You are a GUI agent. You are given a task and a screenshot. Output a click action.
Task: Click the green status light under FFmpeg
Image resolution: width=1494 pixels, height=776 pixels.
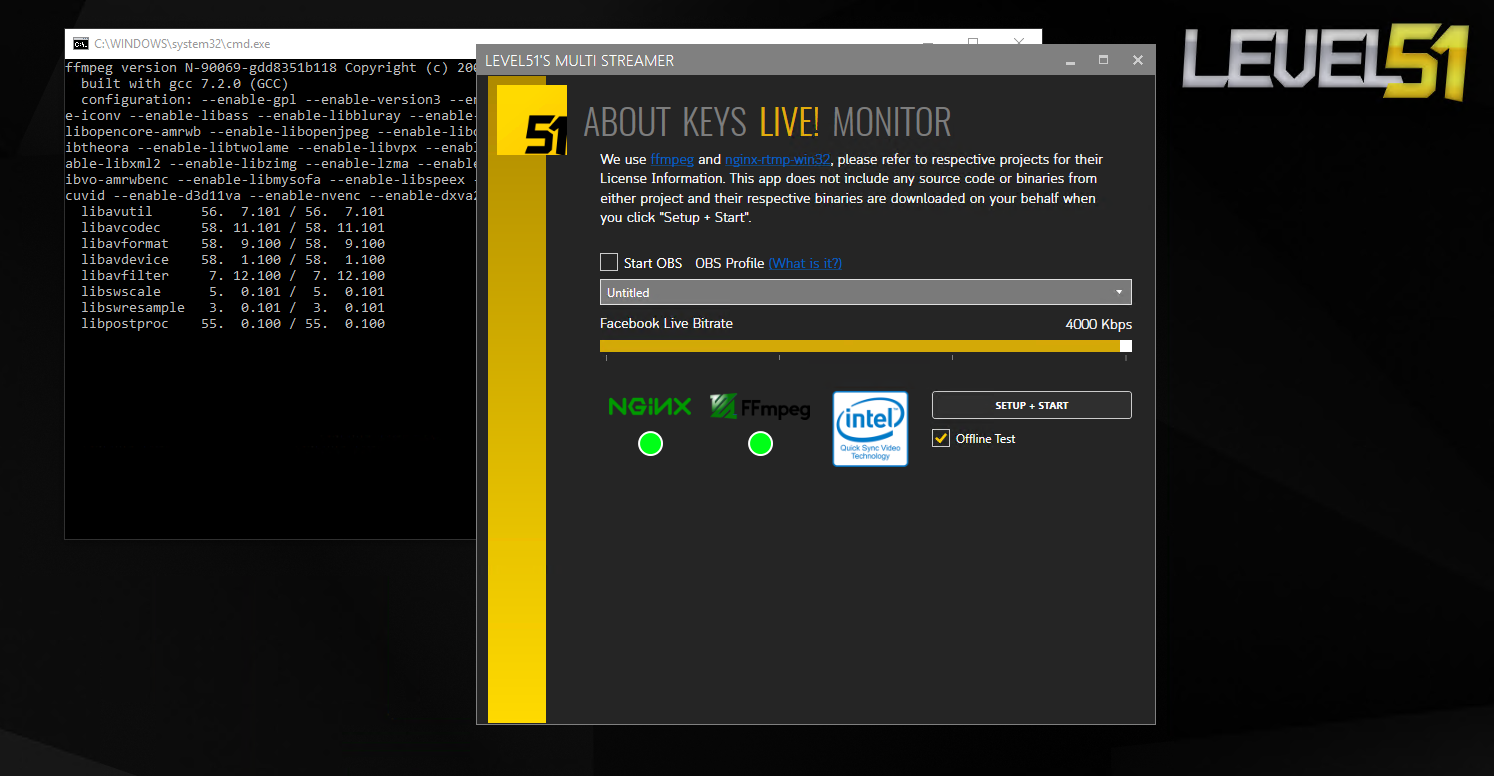[760, 443]
